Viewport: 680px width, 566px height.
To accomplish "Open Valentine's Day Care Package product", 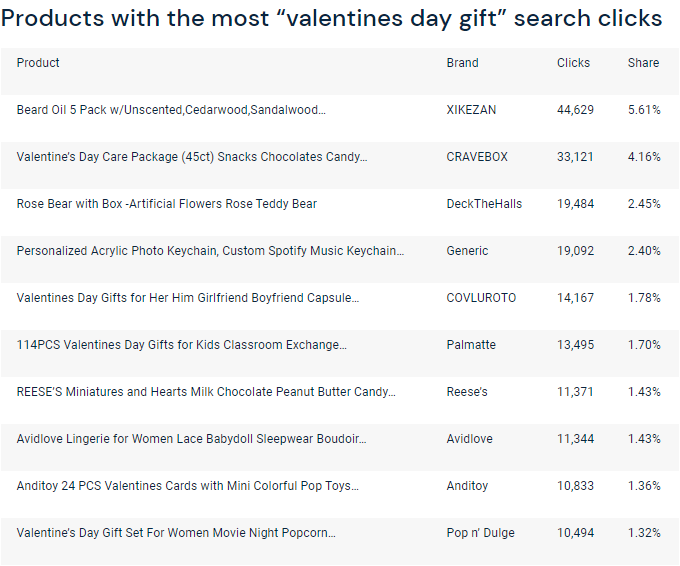I will [x=192, y=157].
